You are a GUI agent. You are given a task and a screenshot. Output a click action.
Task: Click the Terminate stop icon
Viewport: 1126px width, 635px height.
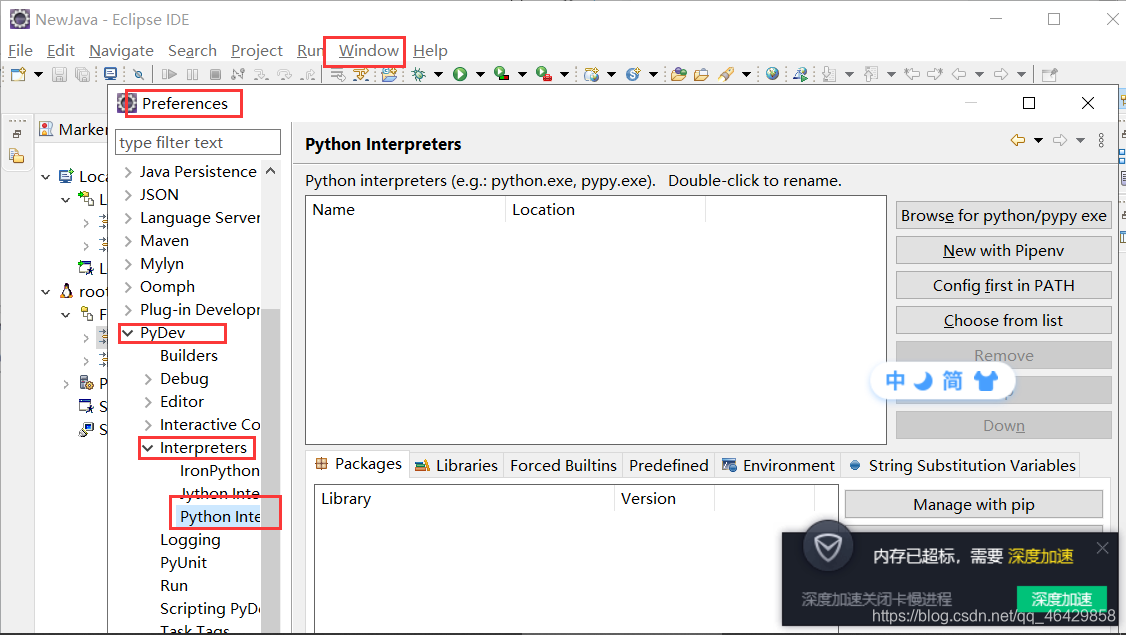[x=215, y=74]
